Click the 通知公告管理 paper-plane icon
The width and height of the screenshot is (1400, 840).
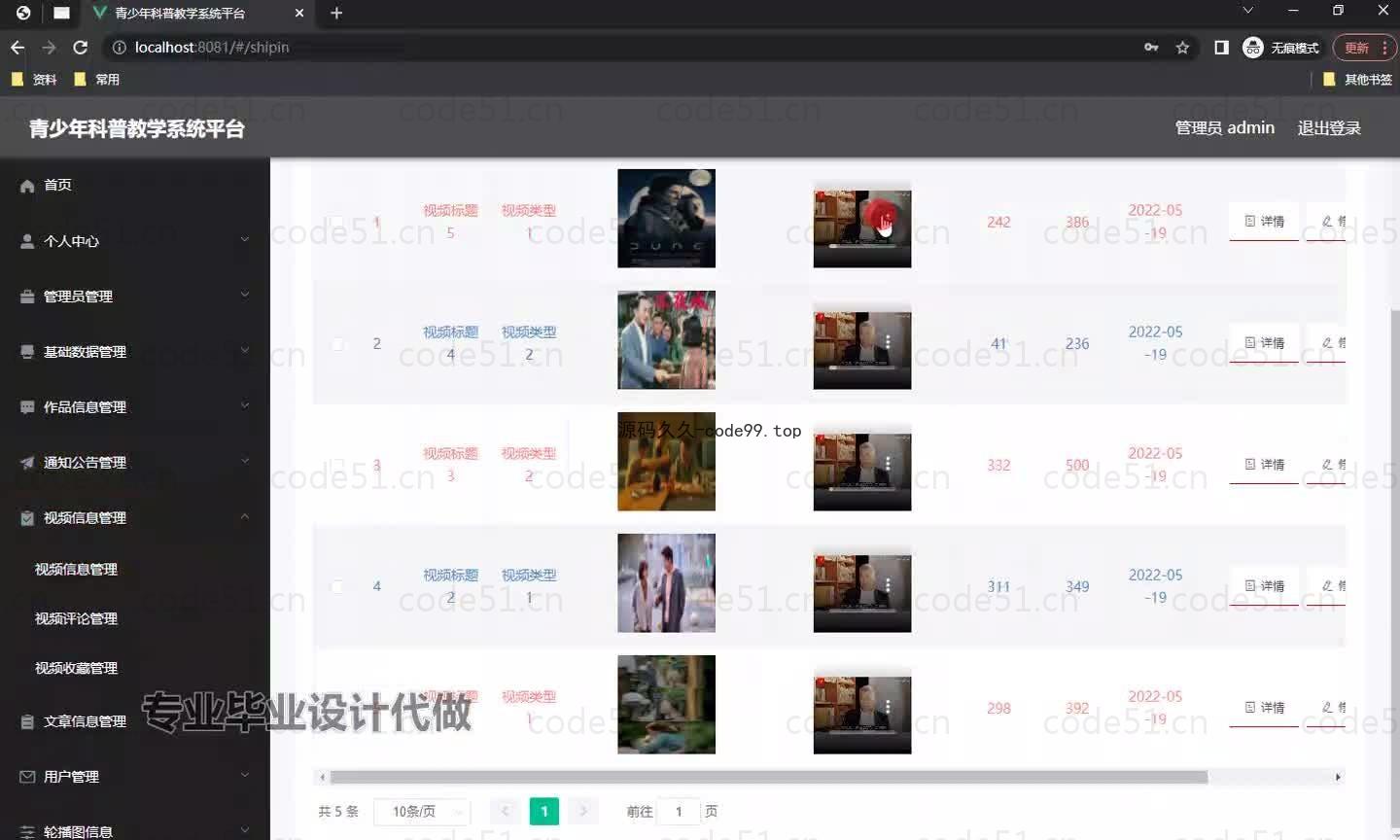click(27, 463)
